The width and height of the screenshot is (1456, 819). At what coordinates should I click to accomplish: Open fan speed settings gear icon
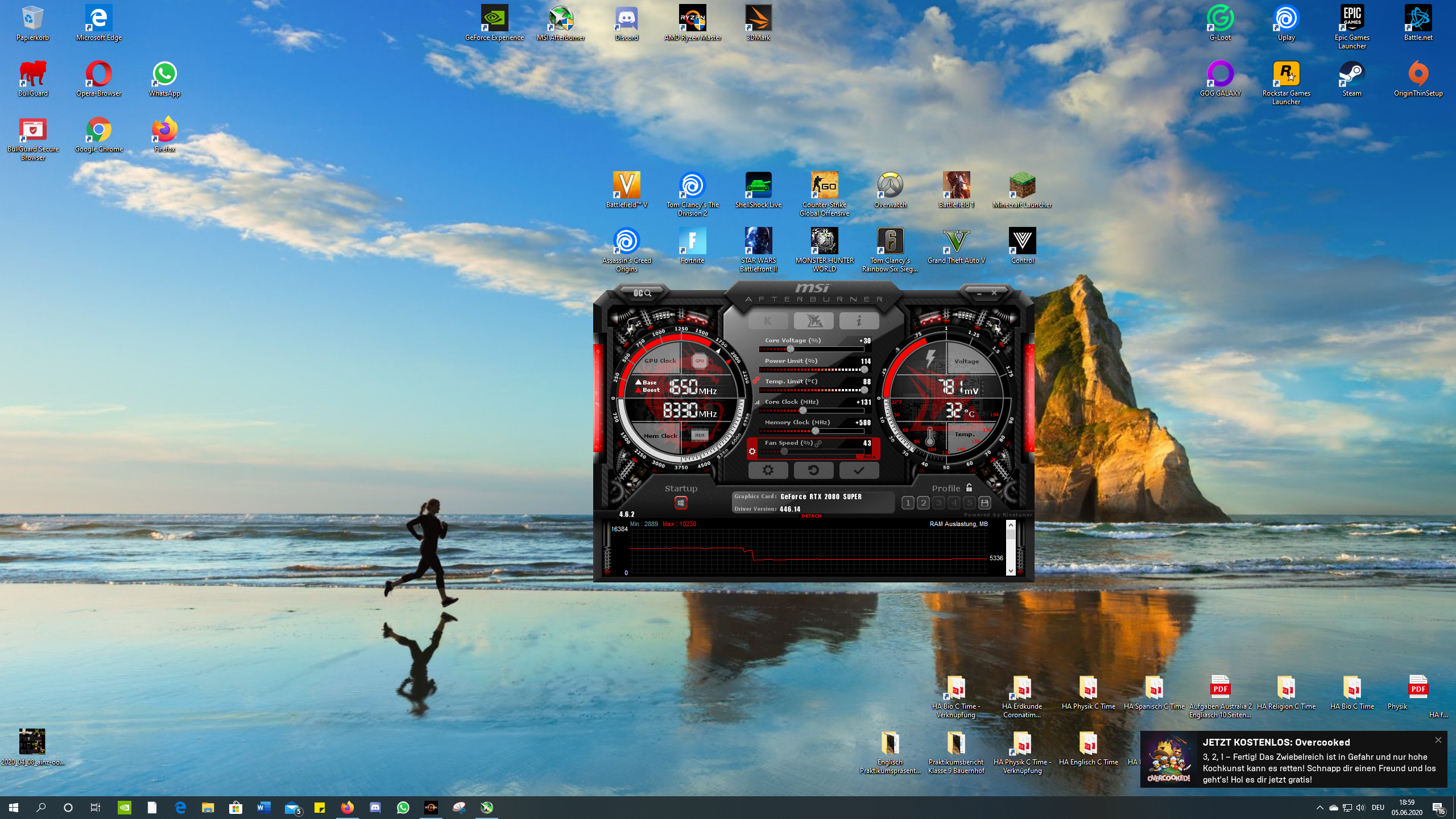tap(752, 452)
